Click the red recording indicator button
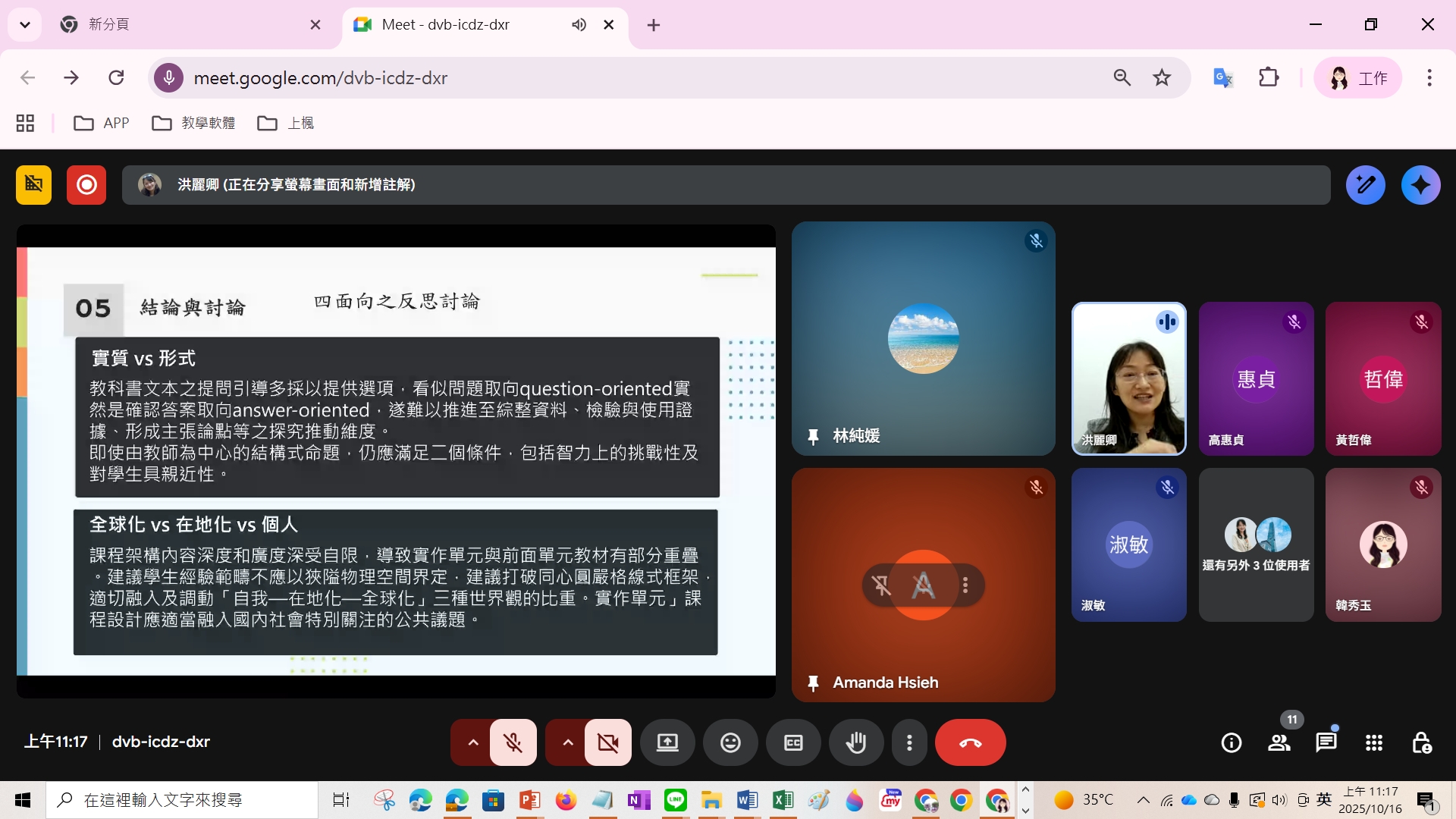Screen dimensions: 1456x819 click(86, 185)
